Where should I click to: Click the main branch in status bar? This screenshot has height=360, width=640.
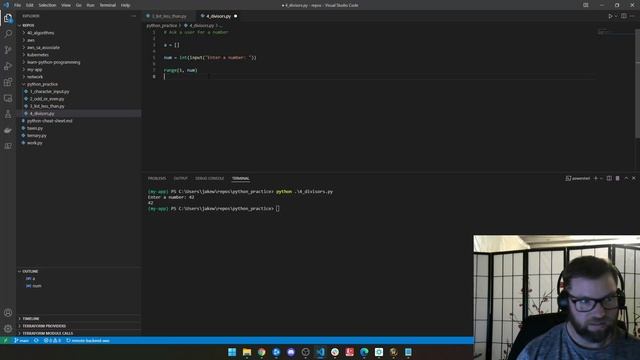[x=21, y=340]
